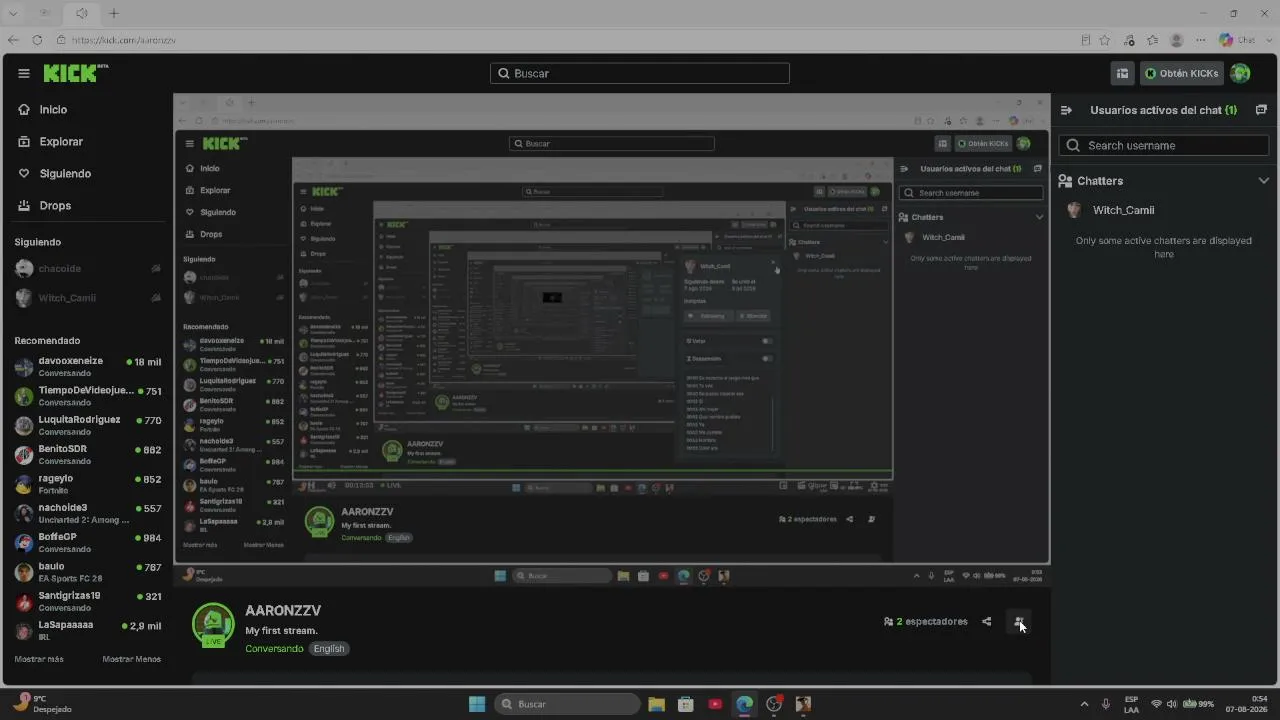Open nacholde3 recommended channel

coord(88,513)
